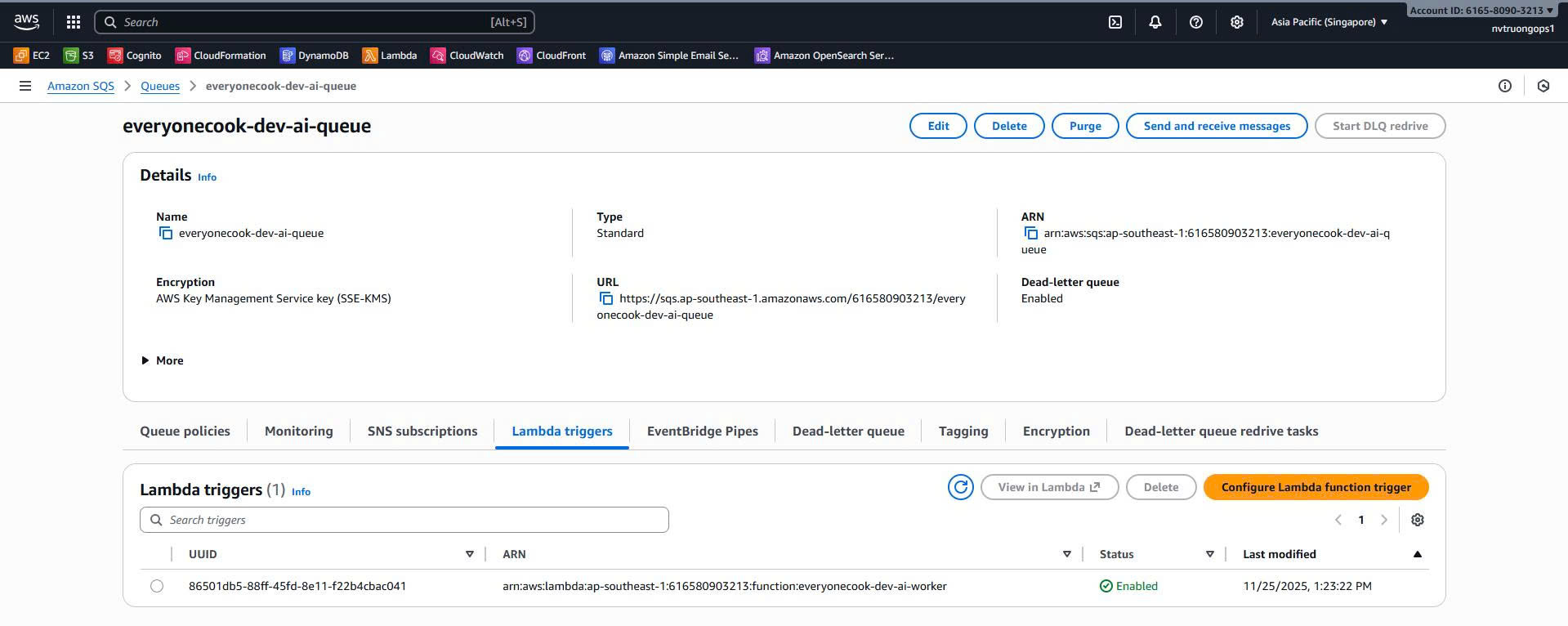Copy the queue name
Screen dimensions: 1568x626
166,234
